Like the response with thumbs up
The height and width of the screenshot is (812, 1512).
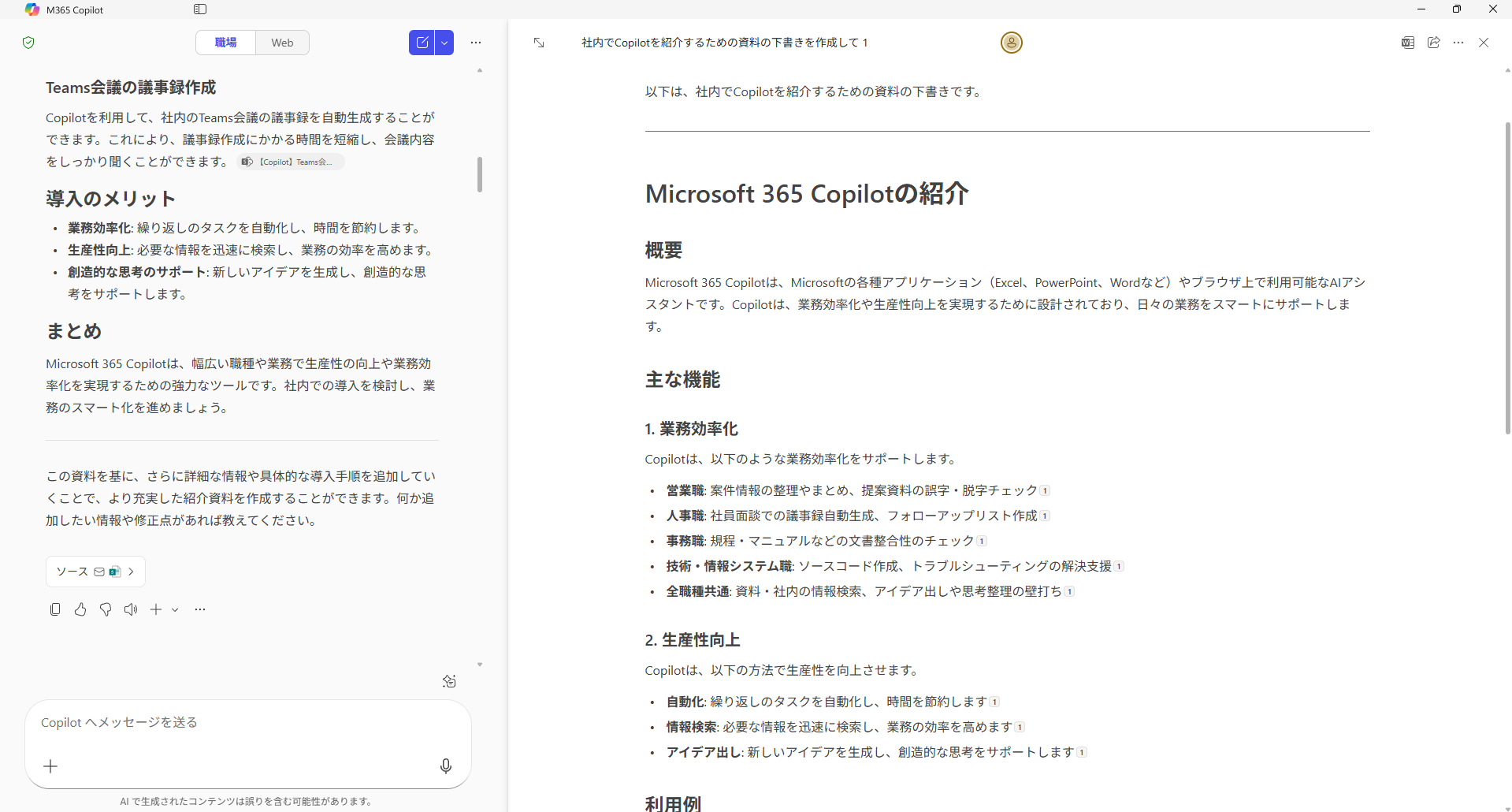80,609
